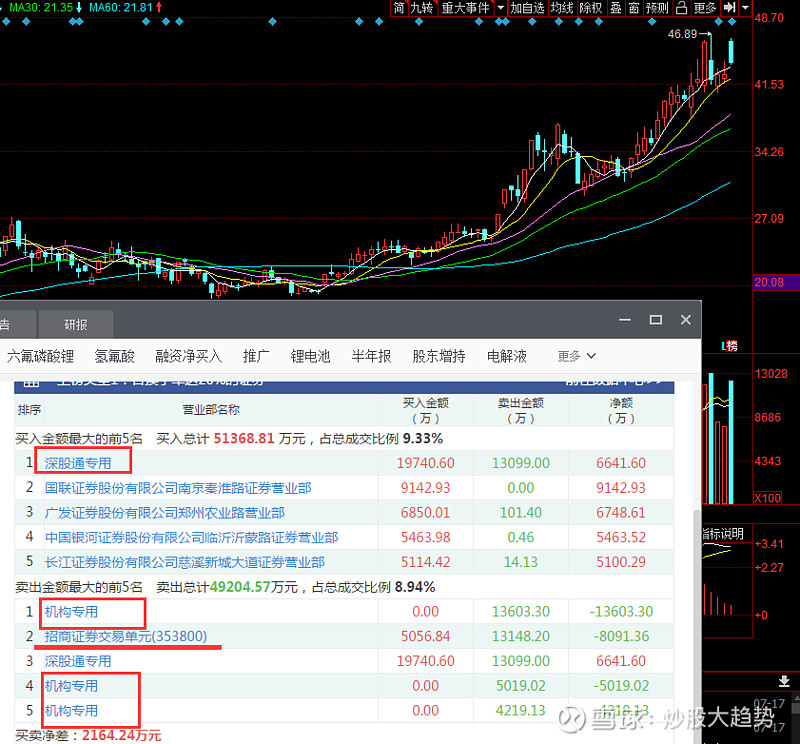Open the 更多 menu in chart toolbar
This screenshot has width=800, height=744.
(705, 8)
